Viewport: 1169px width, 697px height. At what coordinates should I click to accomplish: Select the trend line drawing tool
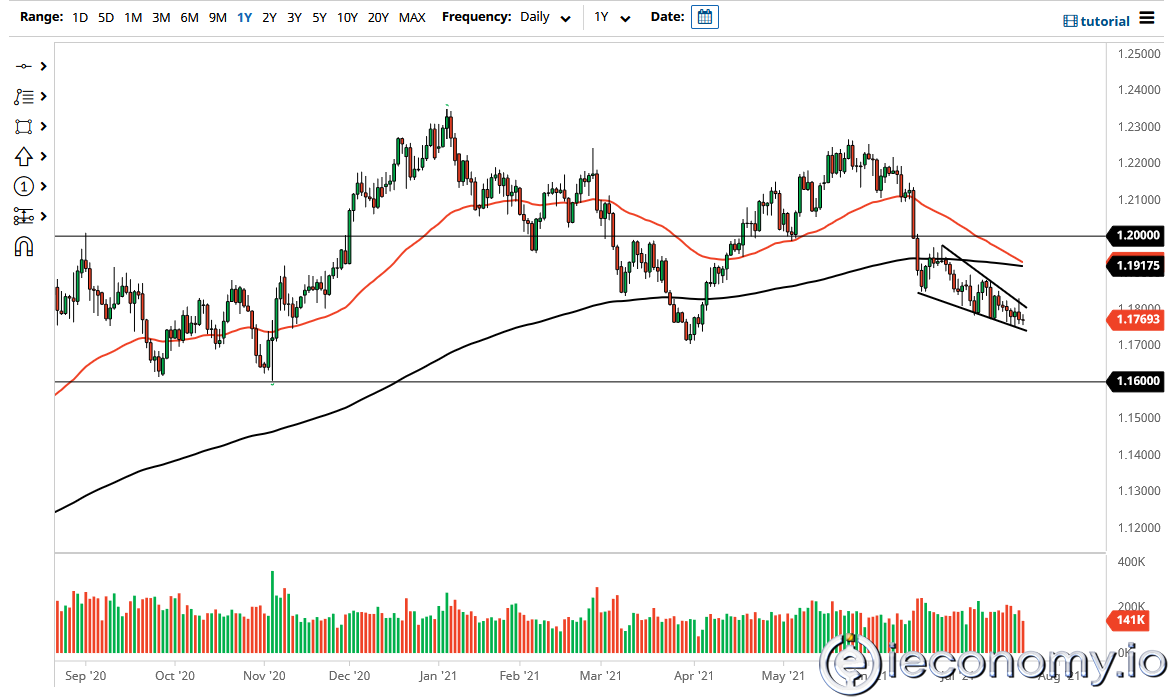tap(25, 65)
